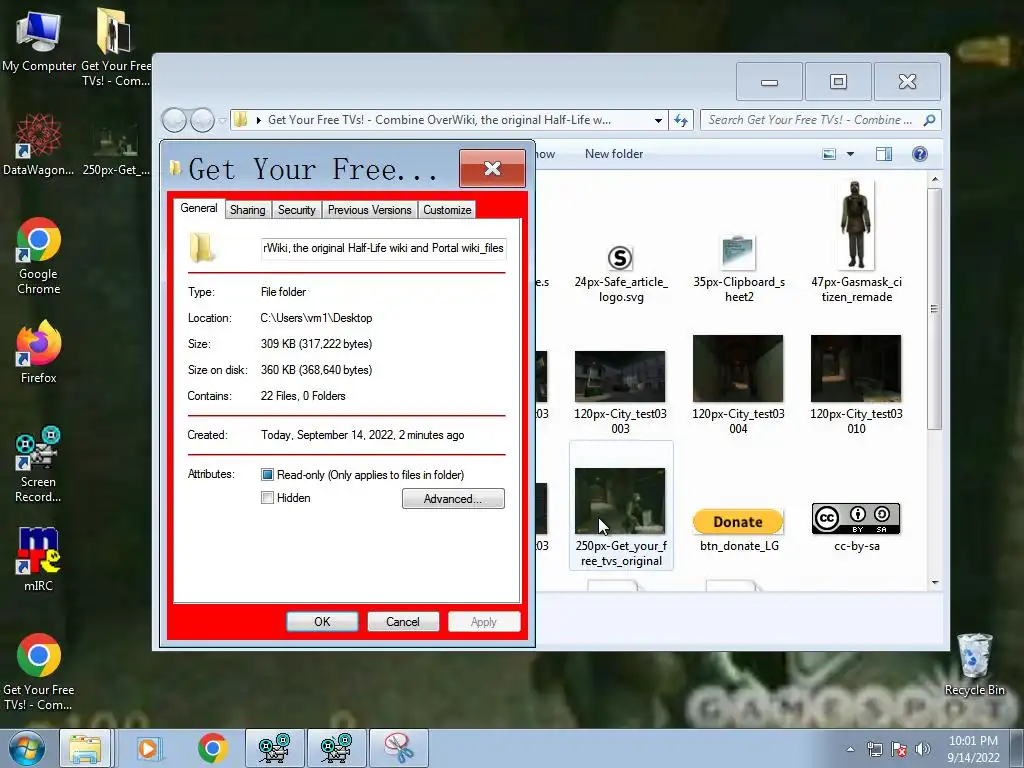Click the Explorer back navigation button
This screenshot has width=1024, height=768.
click(x=174, y=120)
